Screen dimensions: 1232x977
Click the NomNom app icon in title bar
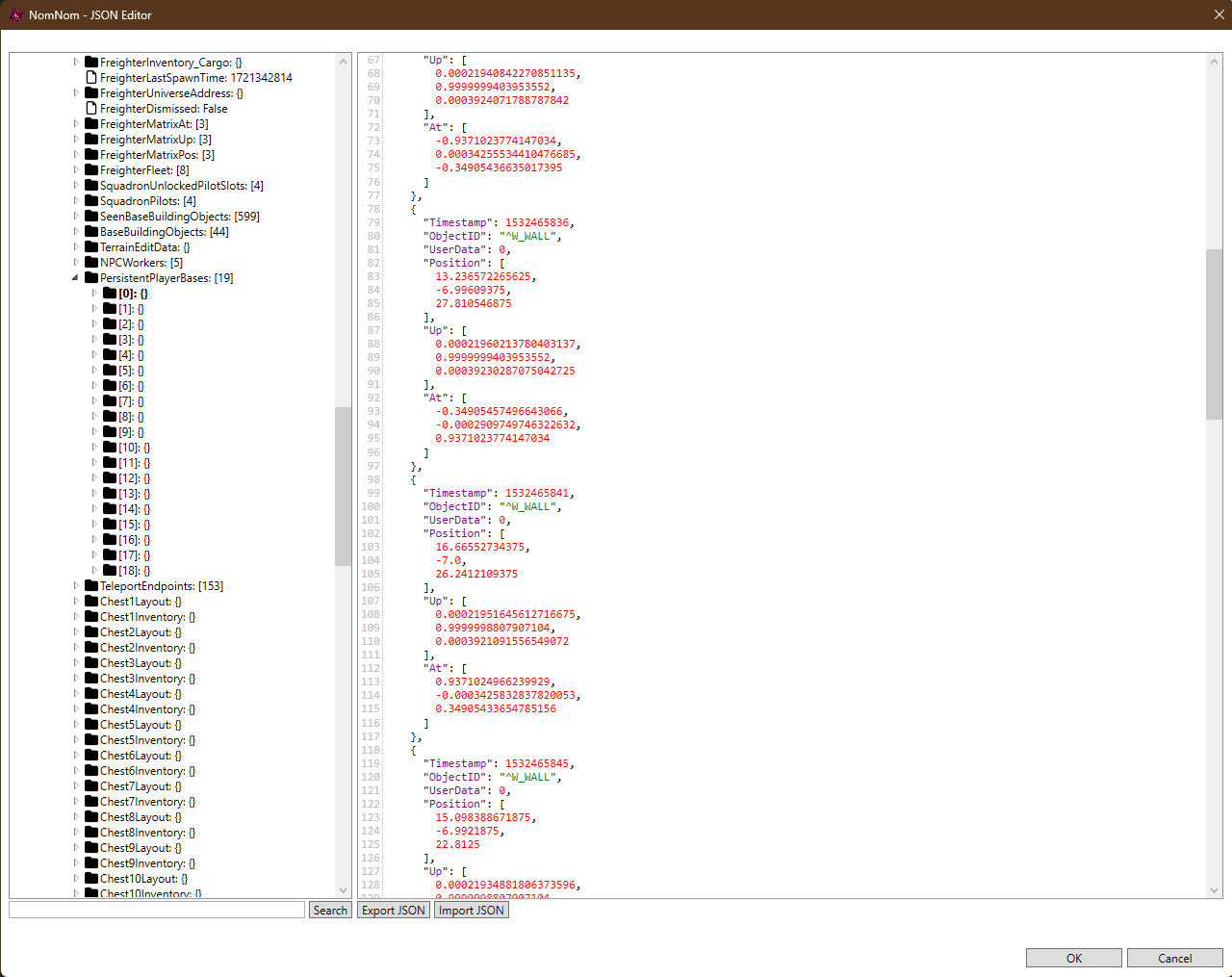coord(15,15)
